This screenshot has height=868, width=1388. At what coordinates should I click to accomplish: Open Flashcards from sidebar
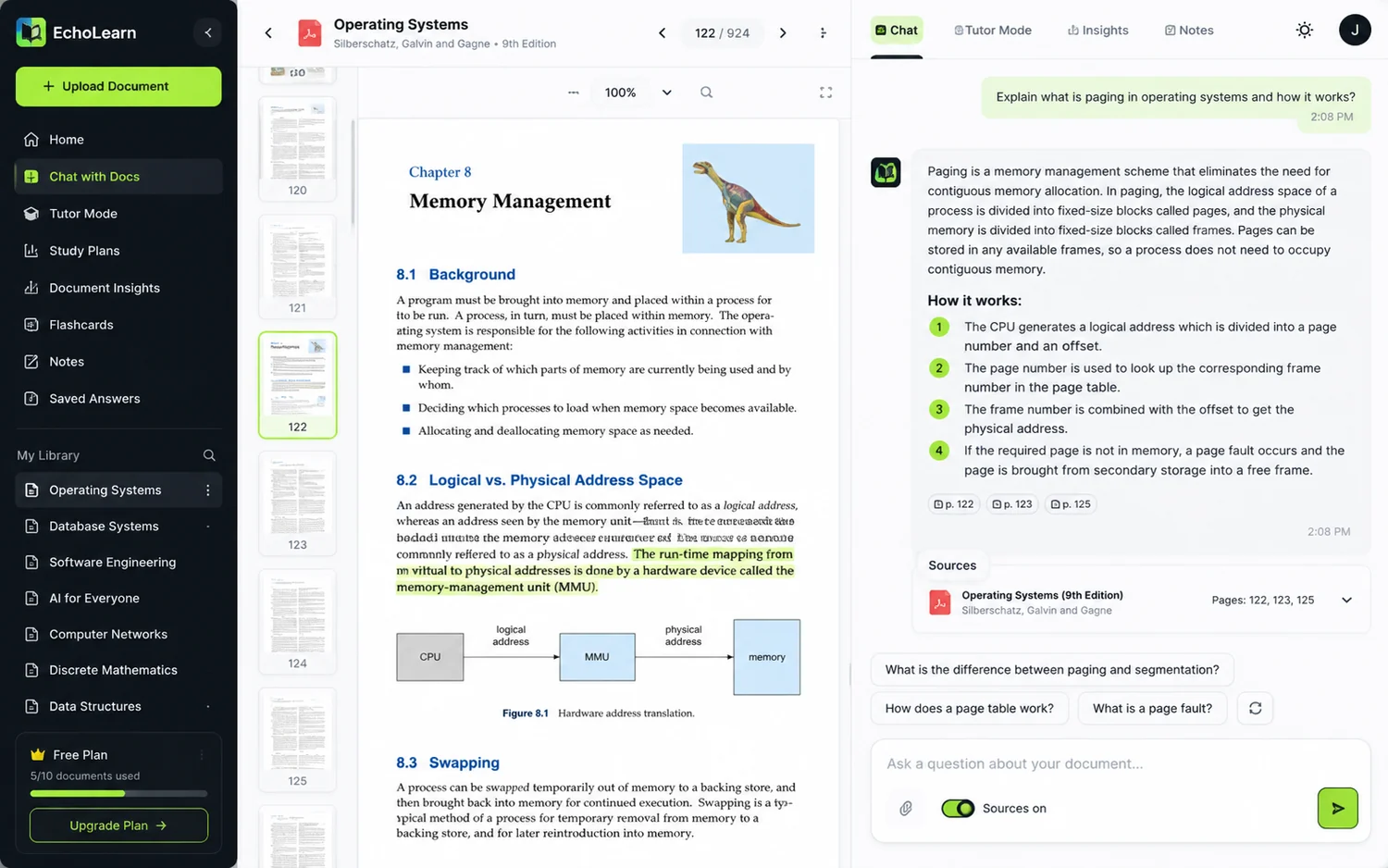(x=118, y=325)
